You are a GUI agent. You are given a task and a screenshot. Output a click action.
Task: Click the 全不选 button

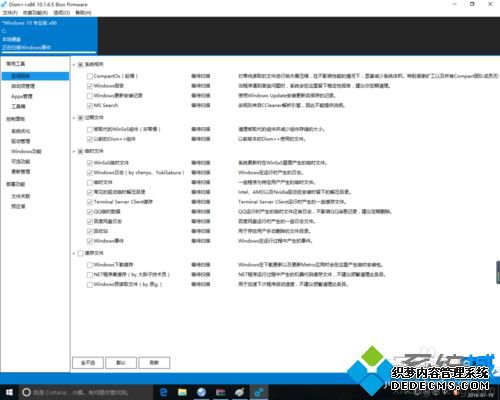88,363
